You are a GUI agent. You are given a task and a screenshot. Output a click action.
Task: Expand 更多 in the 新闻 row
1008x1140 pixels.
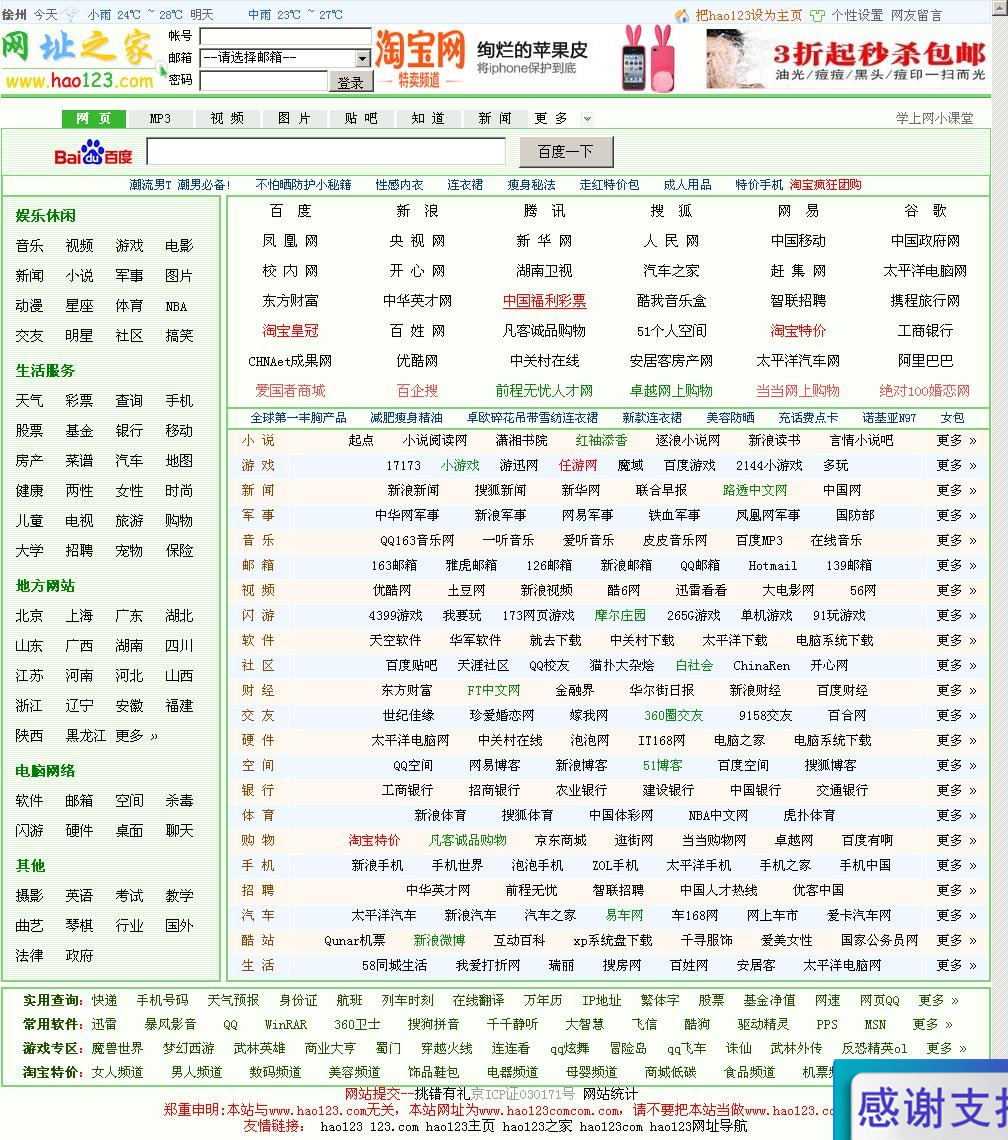coord(956,491)
